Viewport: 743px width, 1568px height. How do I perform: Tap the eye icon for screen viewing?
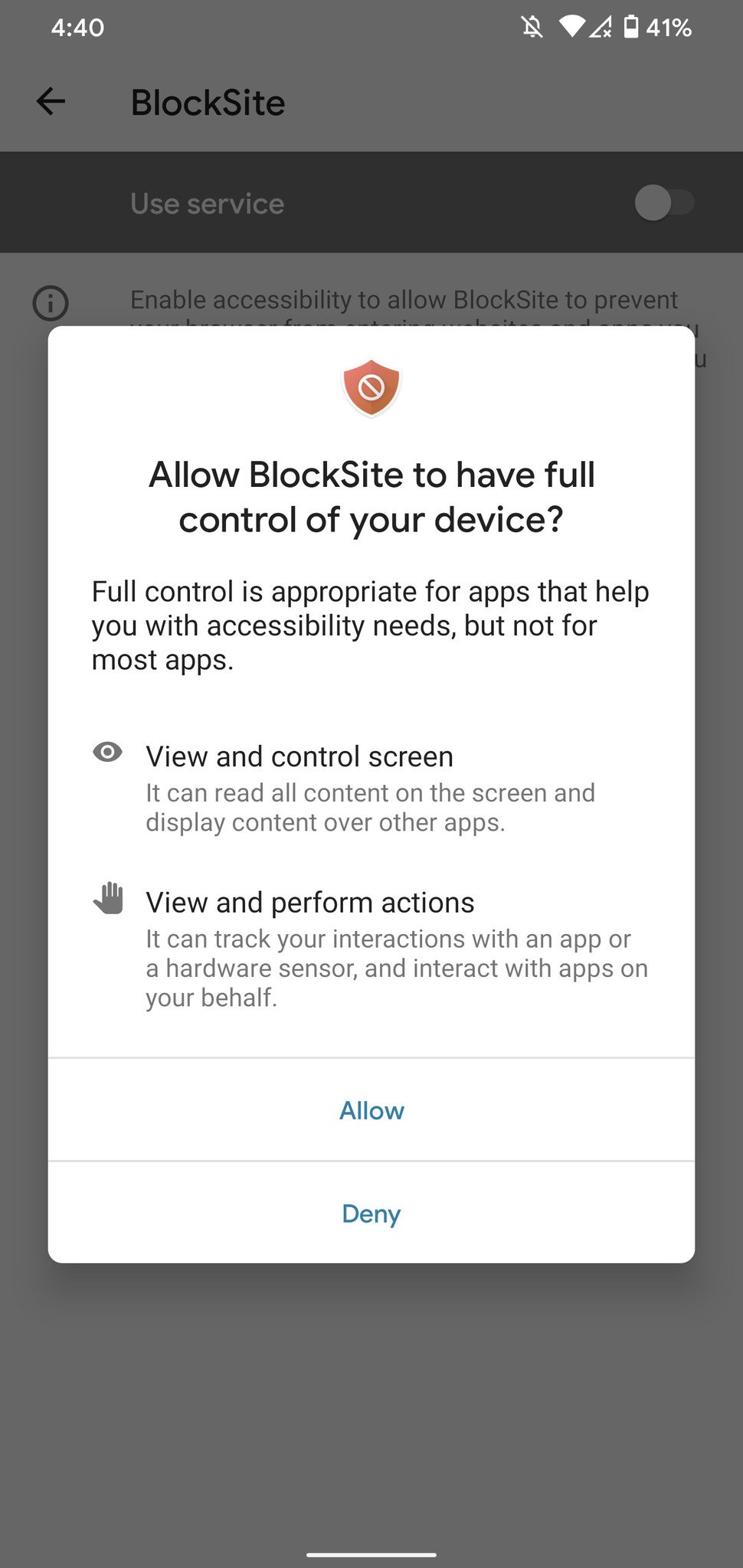(x=107, y=753)
